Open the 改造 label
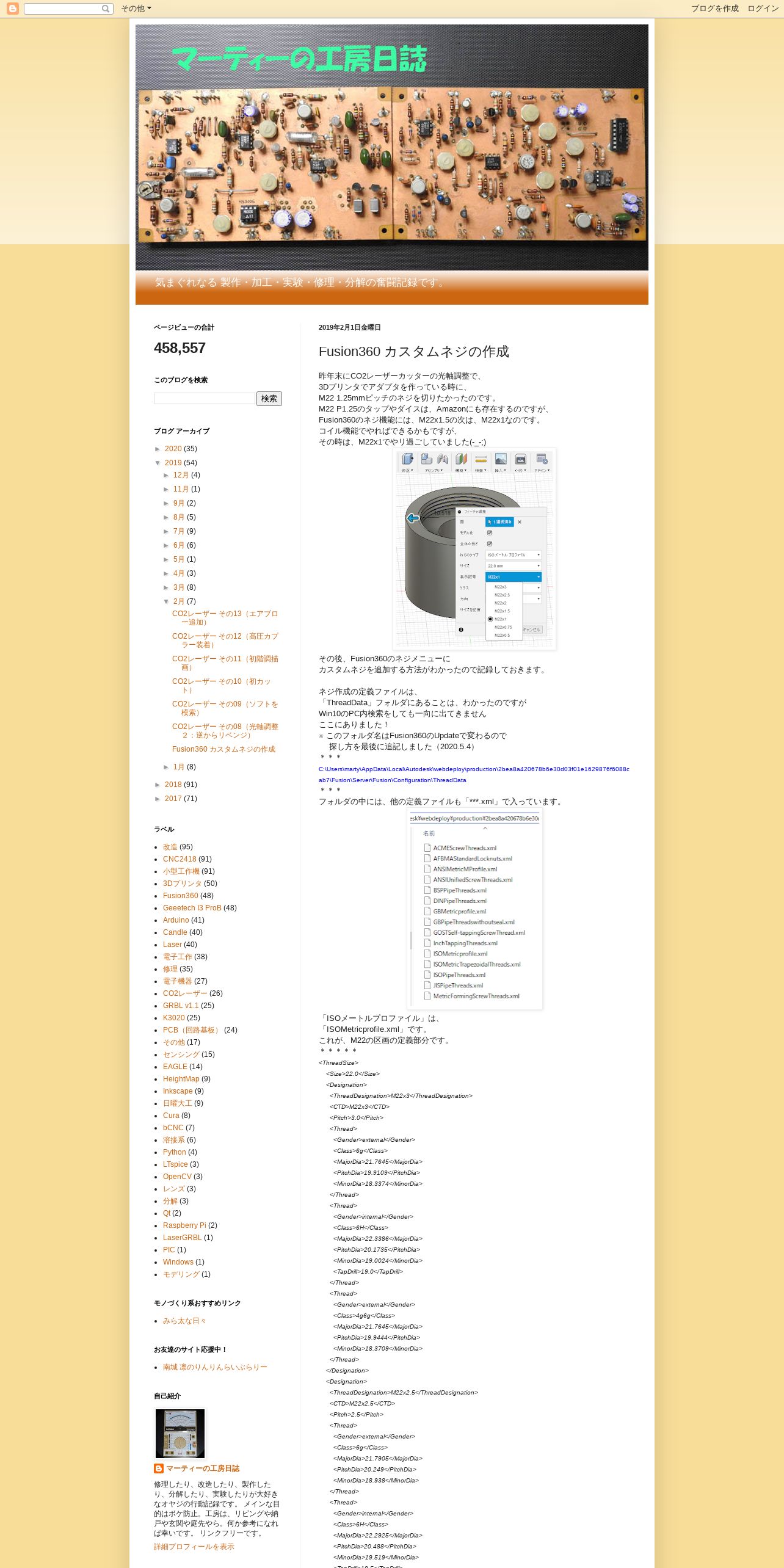This screenshot has height=1568, width=784. pos(170,847)
